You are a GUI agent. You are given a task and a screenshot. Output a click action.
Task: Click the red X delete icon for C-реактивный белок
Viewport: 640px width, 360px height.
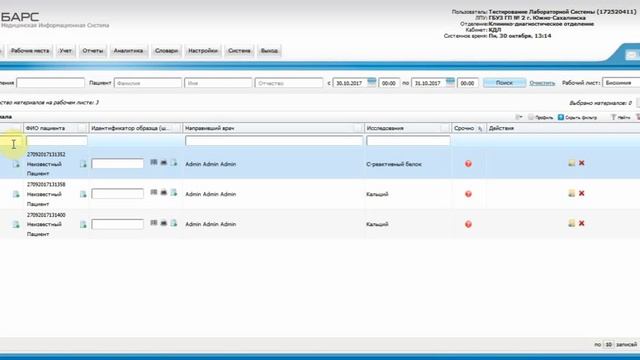tap(582, 163)
